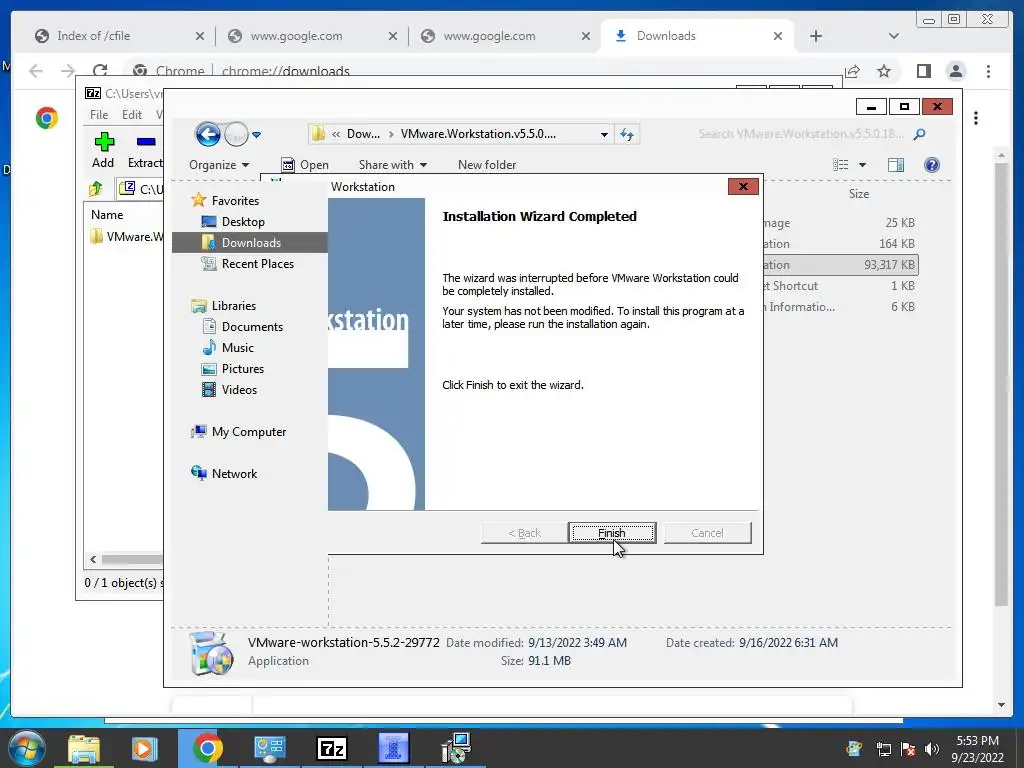Close the Downloads tab

coord(778,36)
